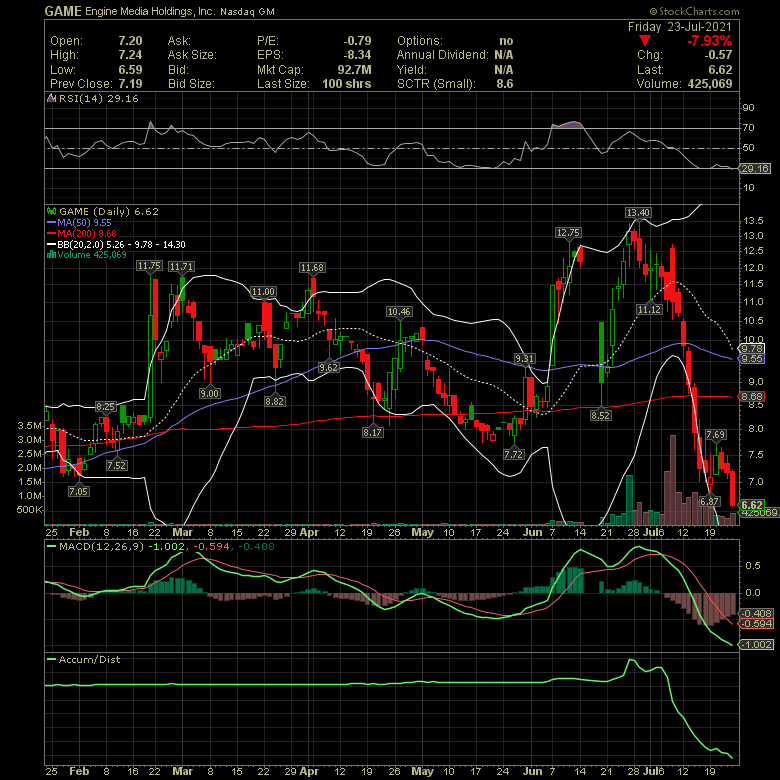Click the Options value no

506,41
